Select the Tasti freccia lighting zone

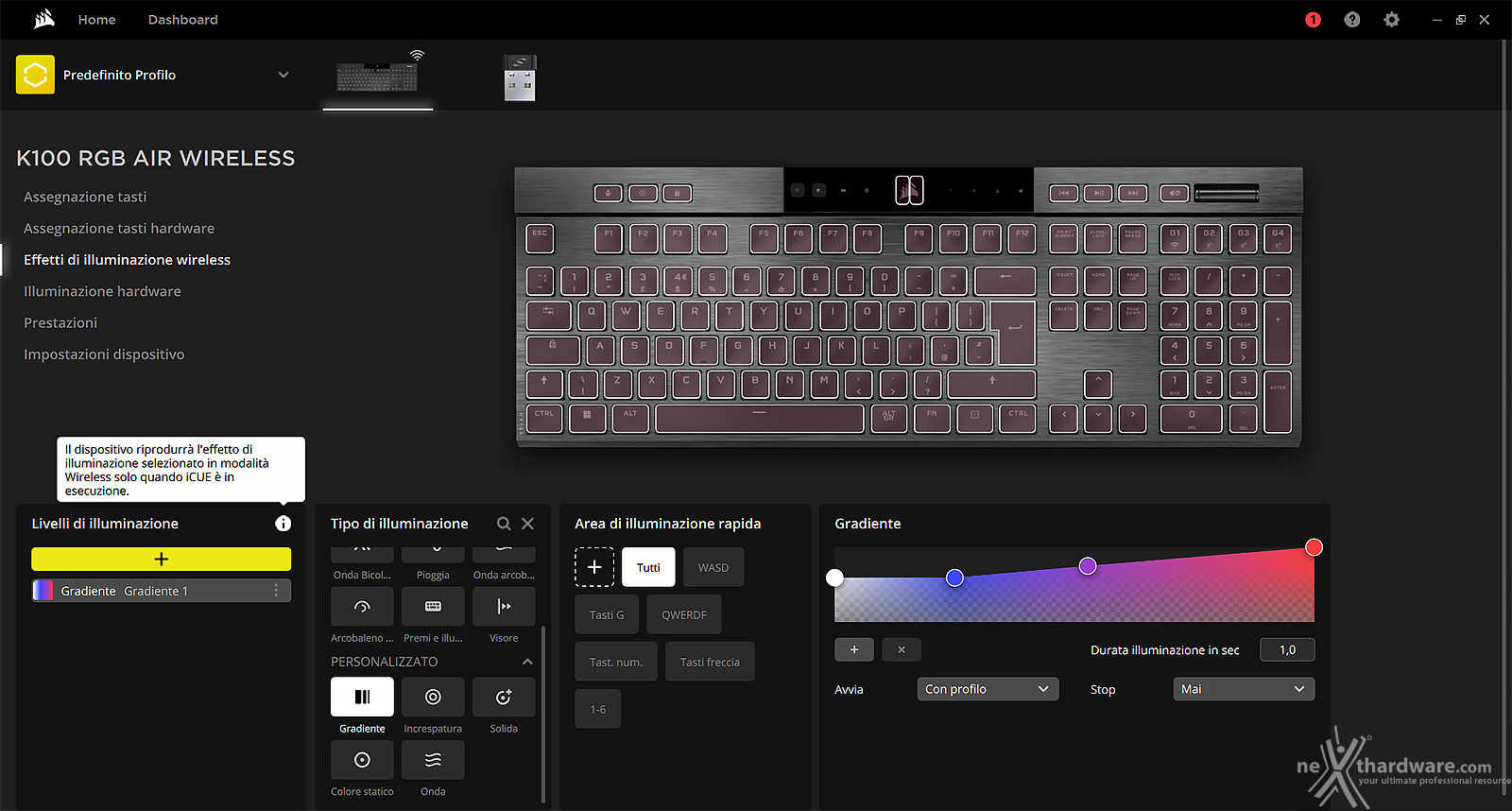click(x=710, y=662)
